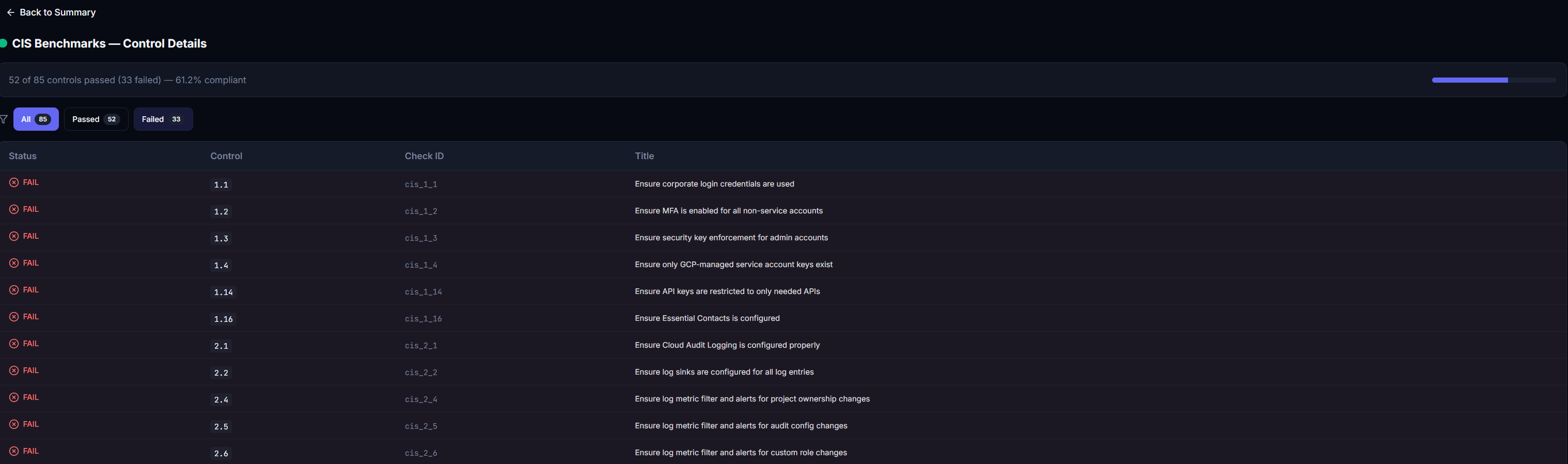The width and height of the screenshot is (1568, 464).
Task: Click FAIL icon for control 1.14
Action: (14, 290)
